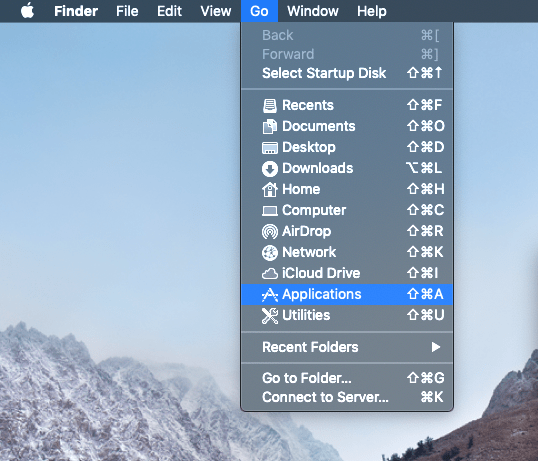The width and height of the screenshot is (538, 461).
Task: Go to Network
Action: (x=347, y=252)
